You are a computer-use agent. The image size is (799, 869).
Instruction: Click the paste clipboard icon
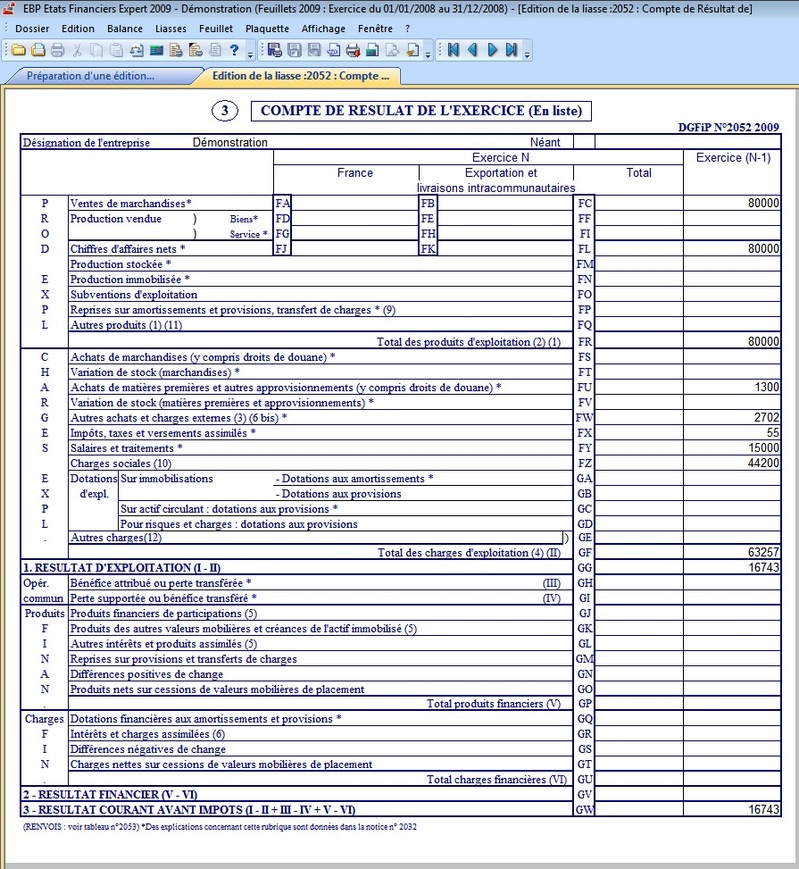[116, 50]
